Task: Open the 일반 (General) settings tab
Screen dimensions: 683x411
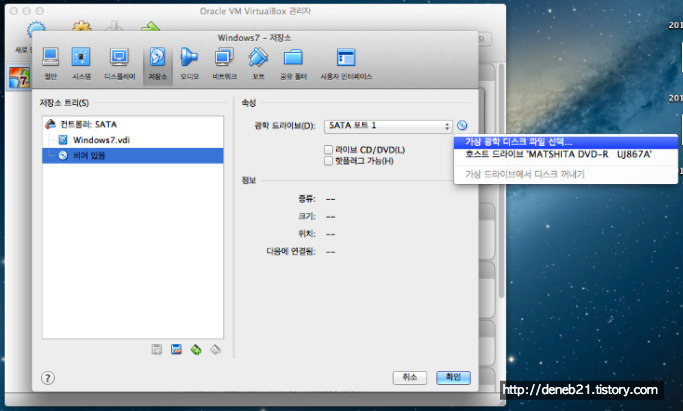Action: (51, 64)
